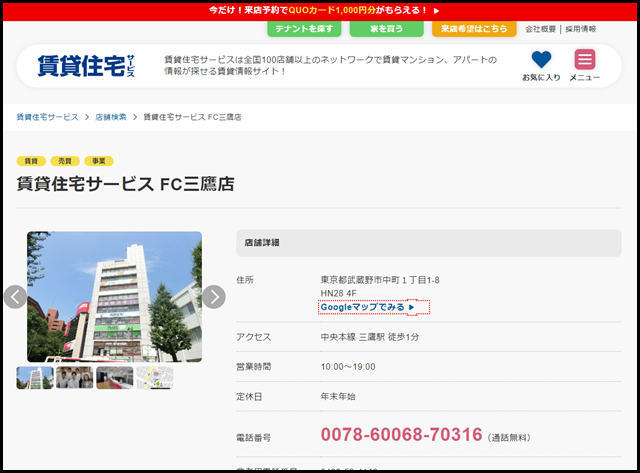Viewport: 640px width, 473px height.
Task: Show previous photo with left arrow
Action: click(x=16, y=297)
